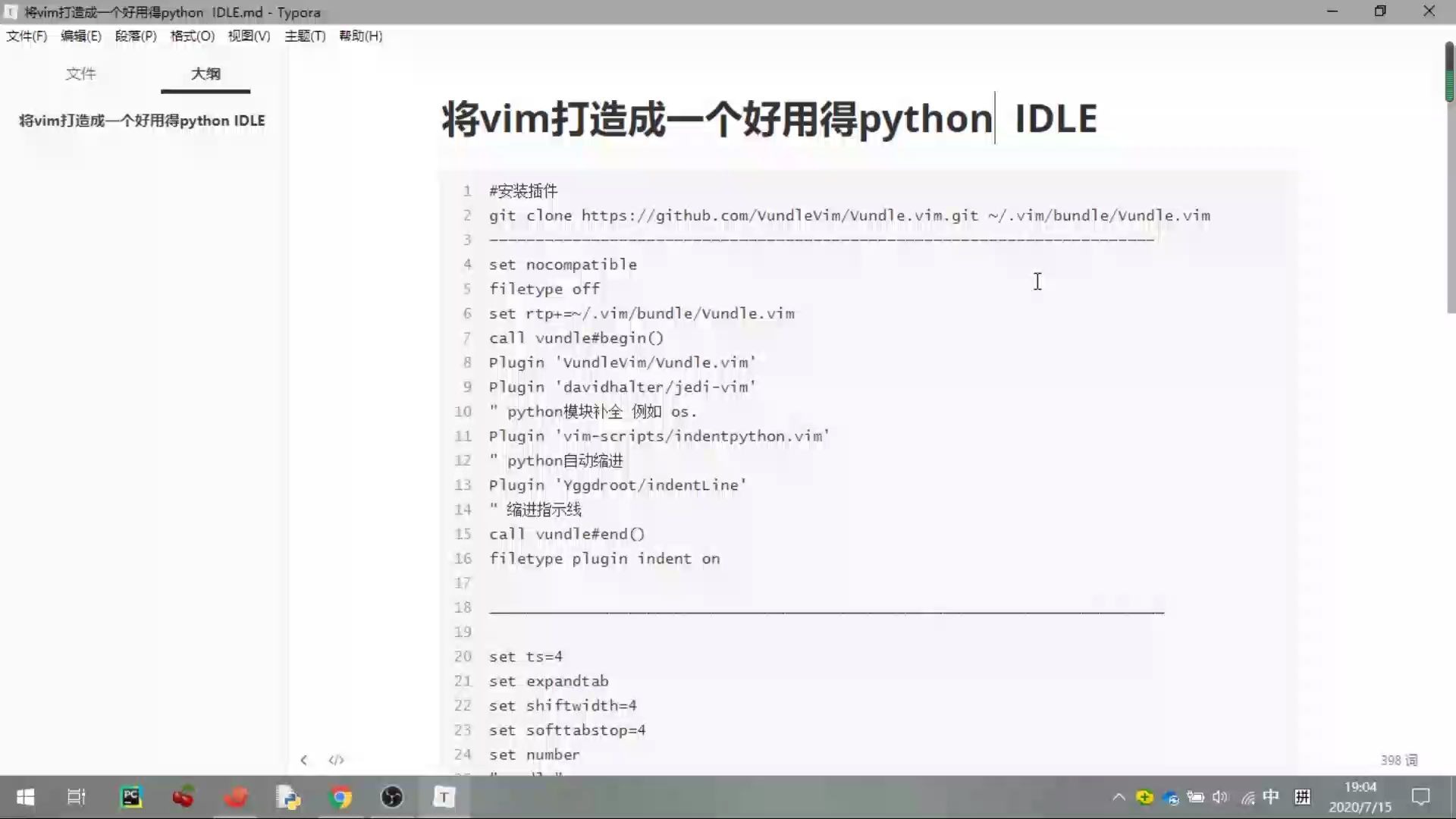This screenshot has width=1456, height=819.
Task: Mute system volume via the speaker tray icon
Action: click(x=1219, y=797)
